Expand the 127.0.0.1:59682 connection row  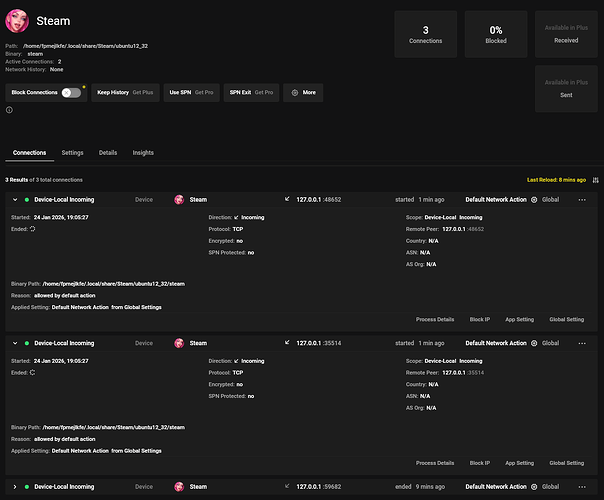pos(14,486)
